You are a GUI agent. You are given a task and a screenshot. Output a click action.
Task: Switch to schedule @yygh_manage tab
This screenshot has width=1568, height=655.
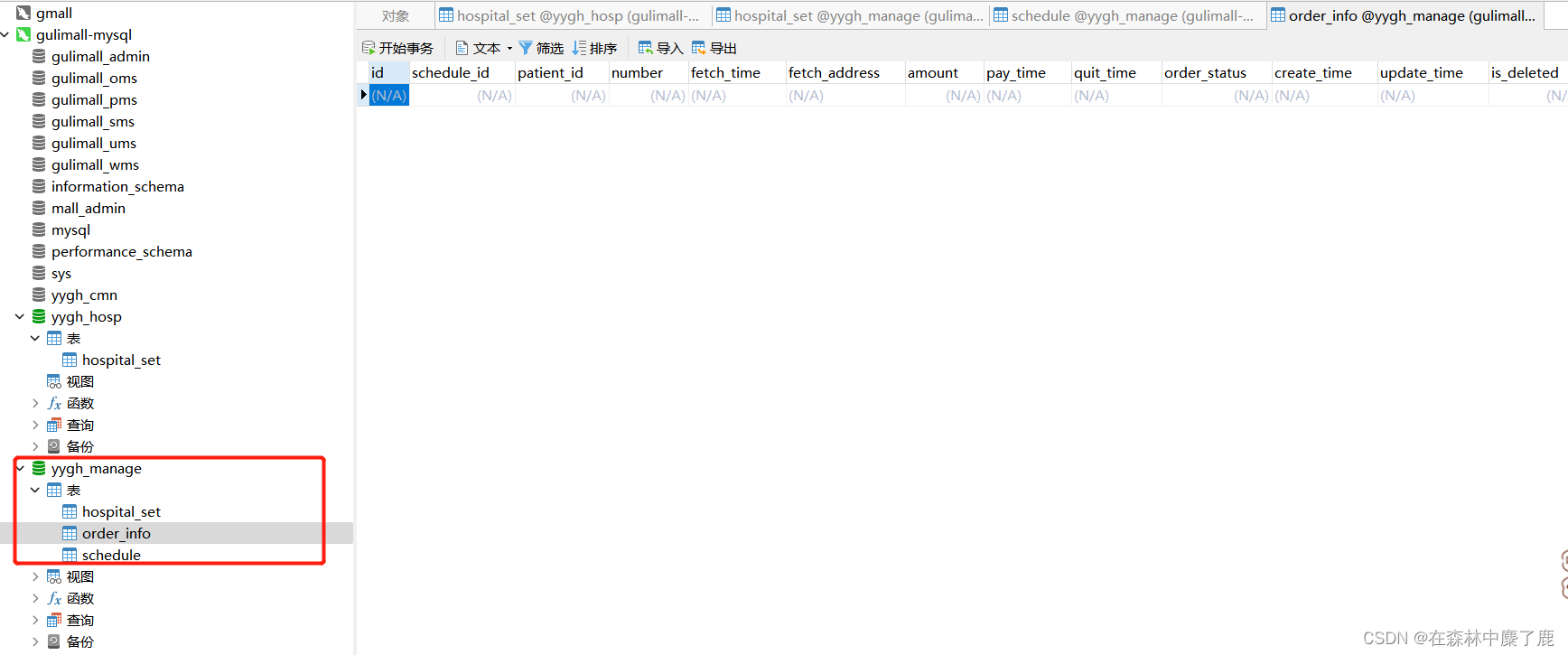point(1128,15)
